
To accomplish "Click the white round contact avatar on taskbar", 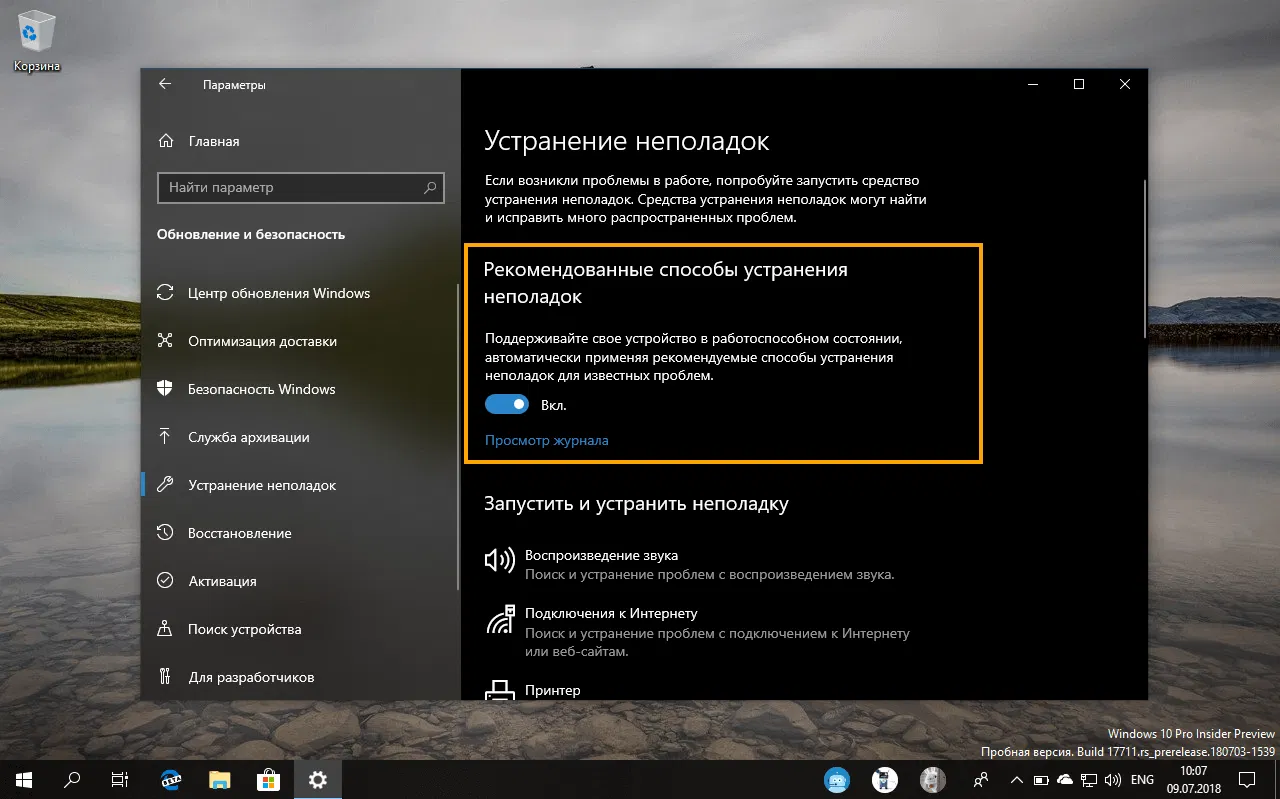I will click(884, 779).
